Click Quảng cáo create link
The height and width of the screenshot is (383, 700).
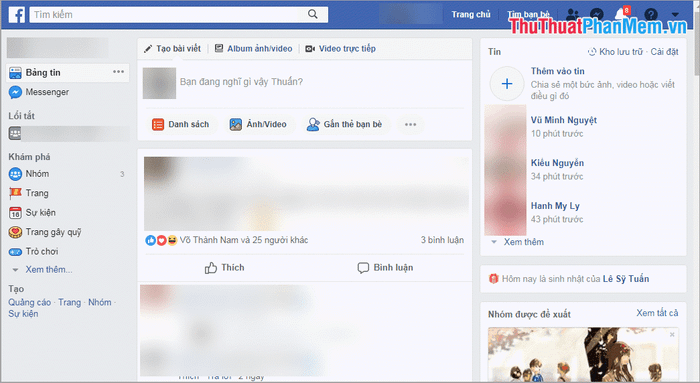point(29,302)
